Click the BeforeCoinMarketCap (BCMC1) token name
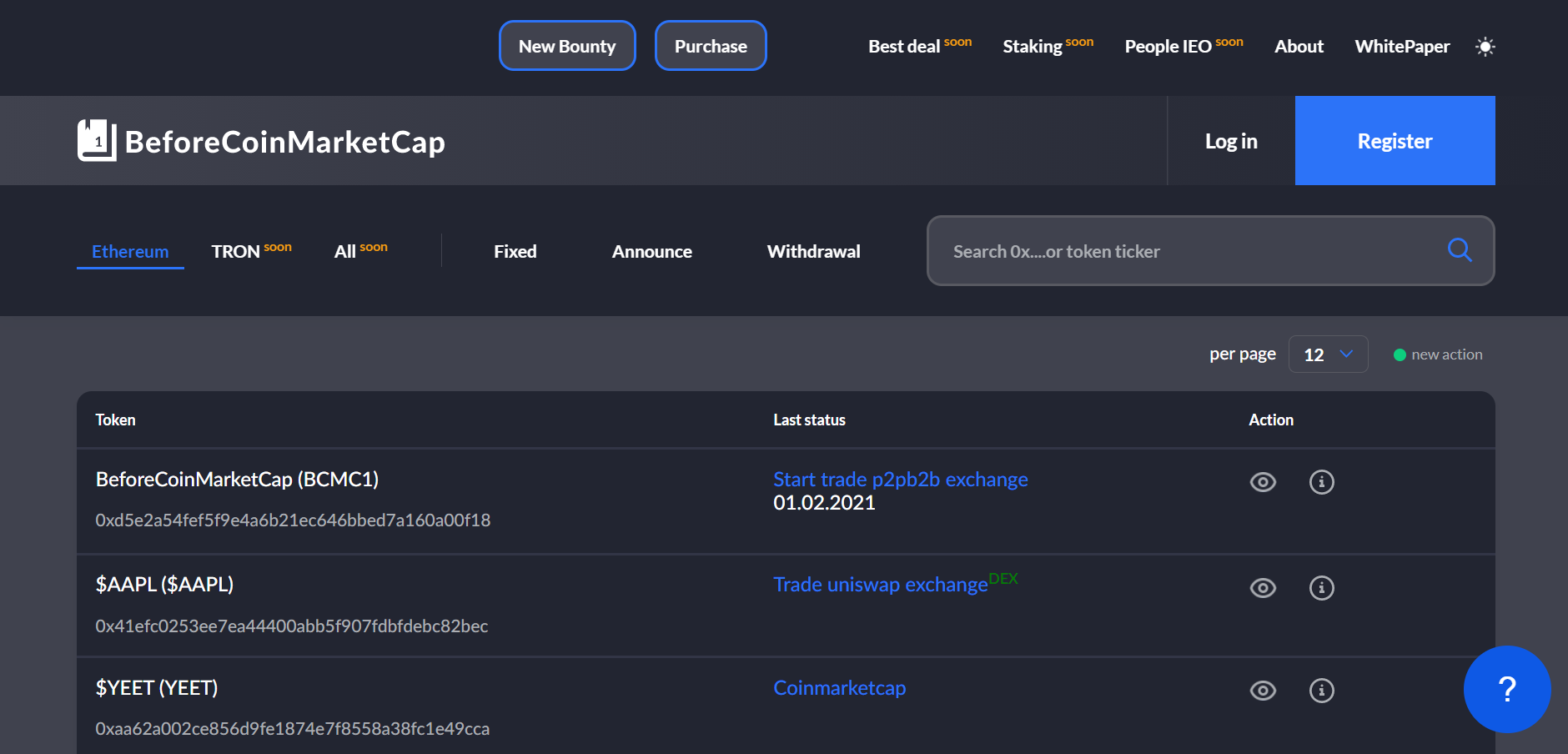The width and height of the screenshot is (1568, 754). (x=238, y=480)
